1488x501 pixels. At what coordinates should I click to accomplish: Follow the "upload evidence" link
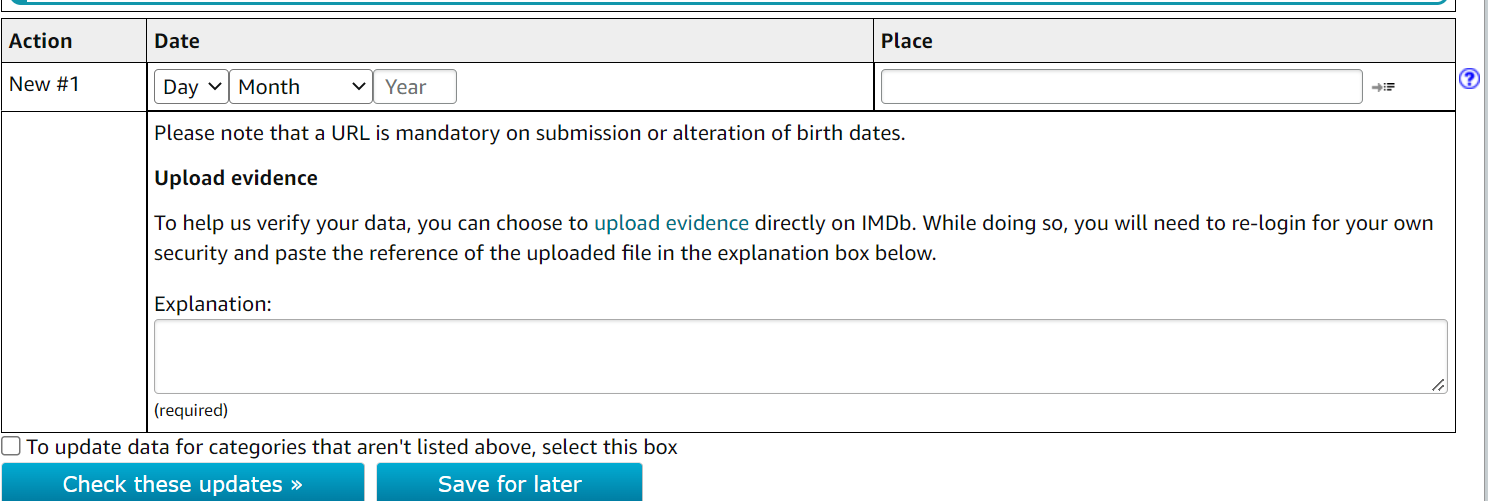coord(671,223)
